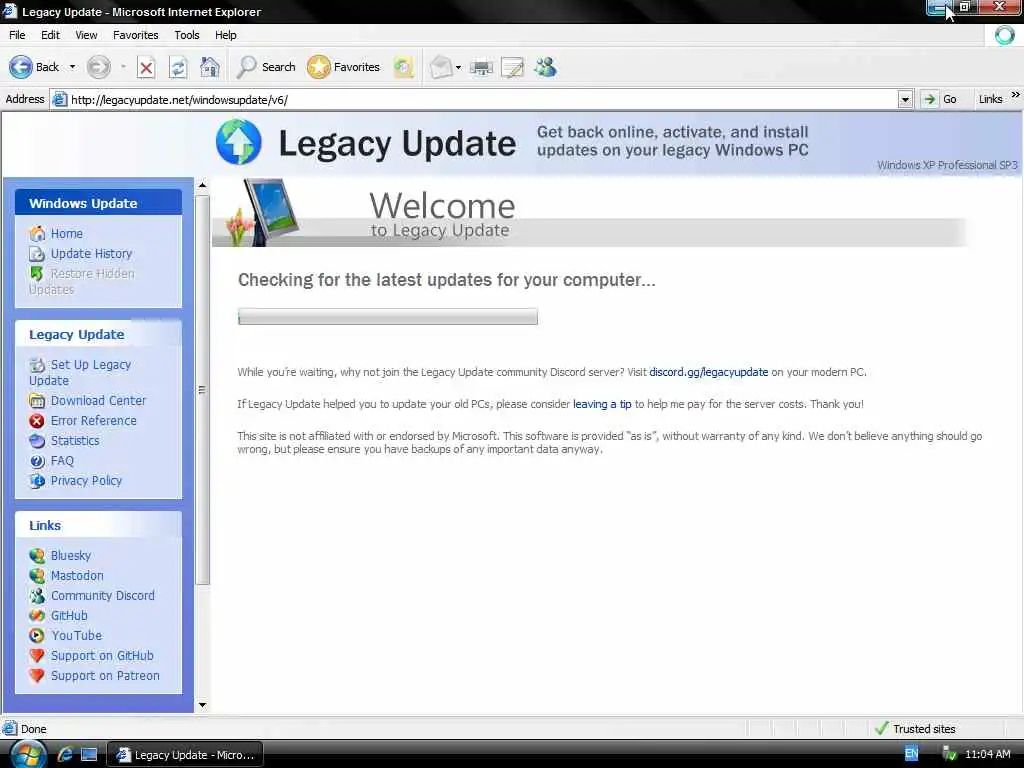Click the Internet Explorer title bar icon
The image size is (1024, 768).
click(x=9, y=11)
